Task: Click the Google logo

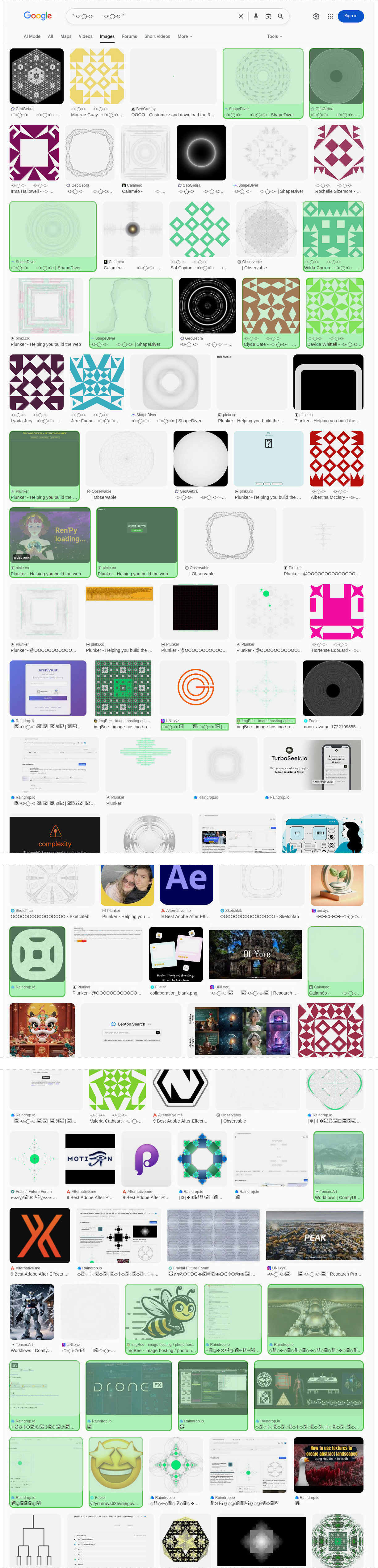Action: [37, 16]
